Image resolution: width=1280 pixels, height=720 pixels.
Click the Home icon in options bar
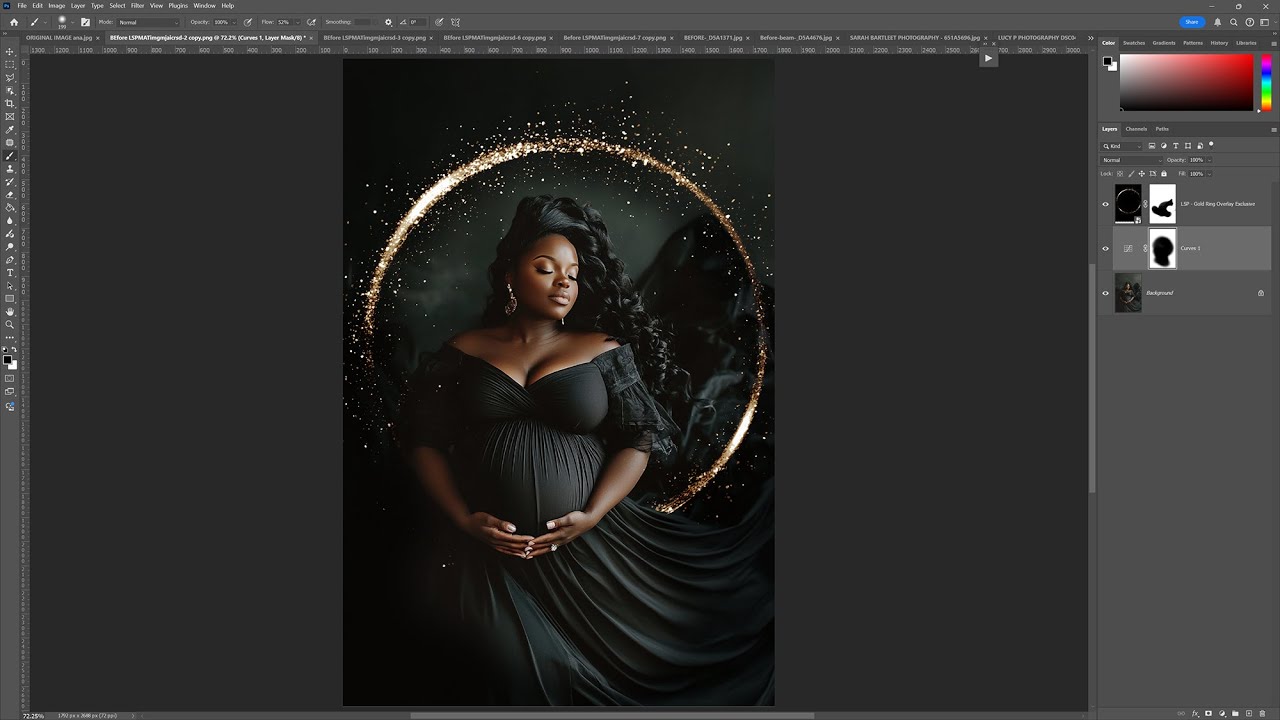pyautogui.click(x=14, y=22)
